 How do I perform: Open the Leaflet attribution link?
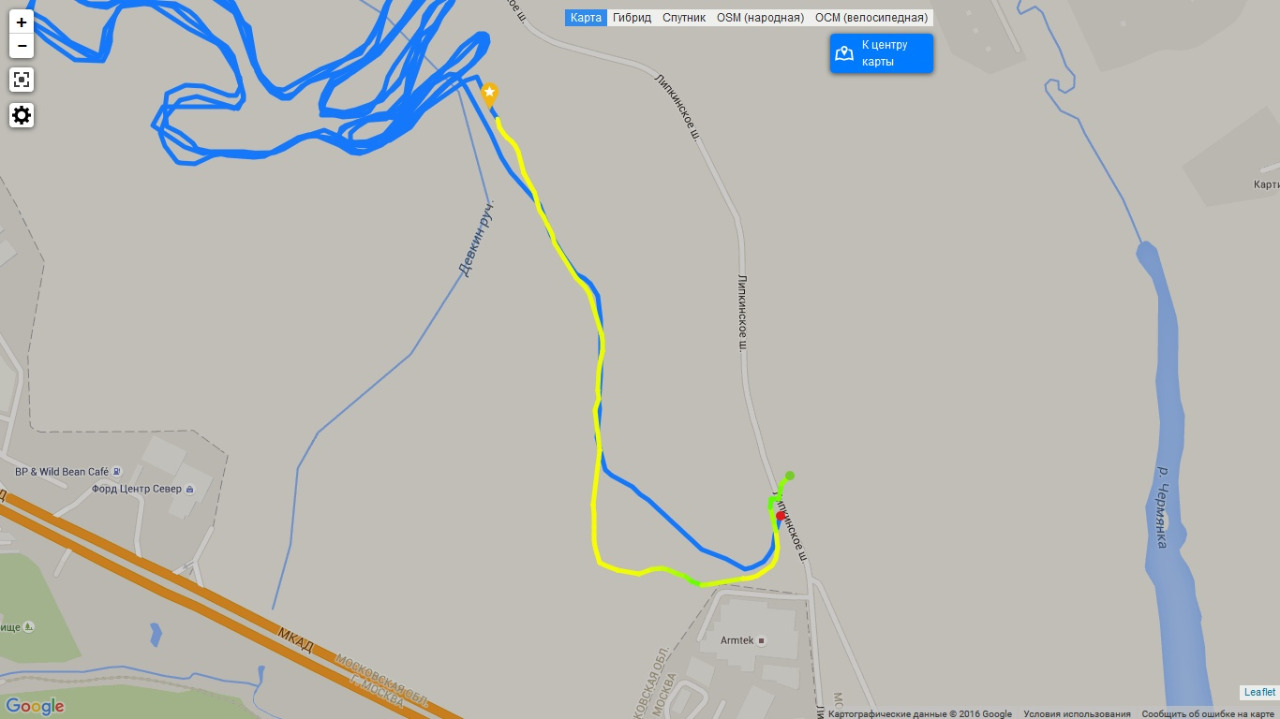point(1260,692)
